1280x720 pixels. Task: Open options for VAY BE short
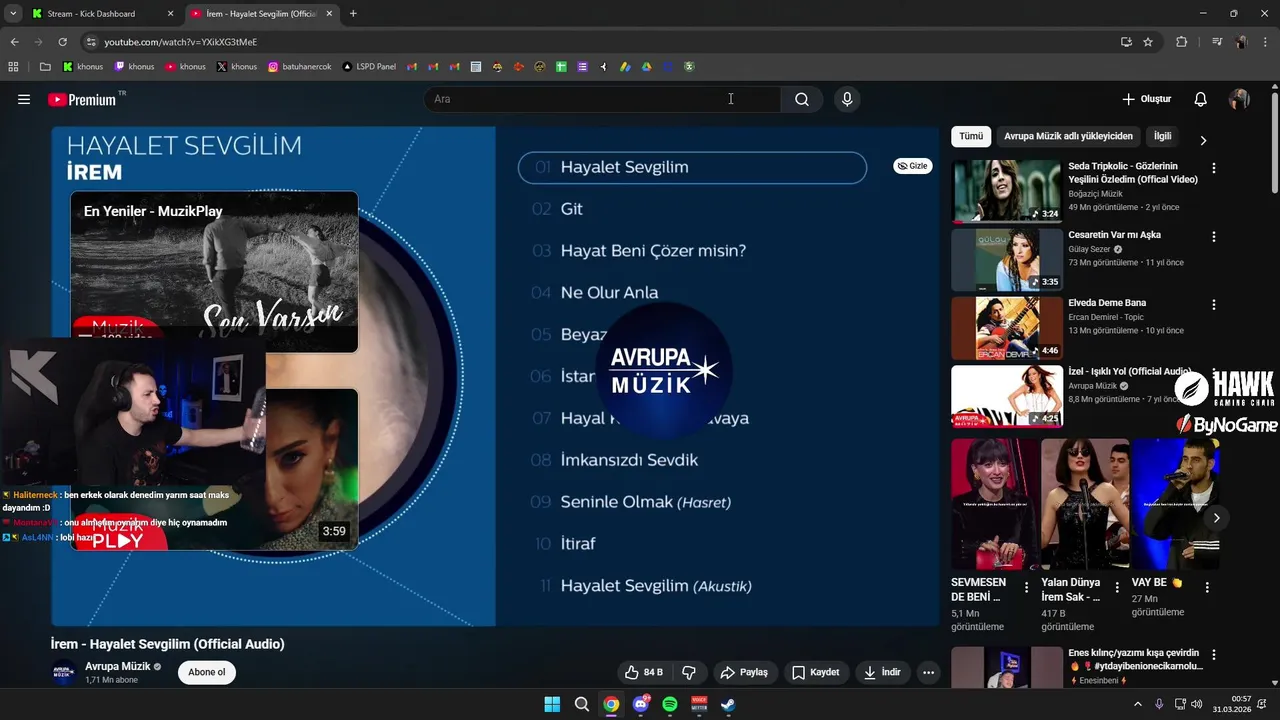coord(1207,588)
